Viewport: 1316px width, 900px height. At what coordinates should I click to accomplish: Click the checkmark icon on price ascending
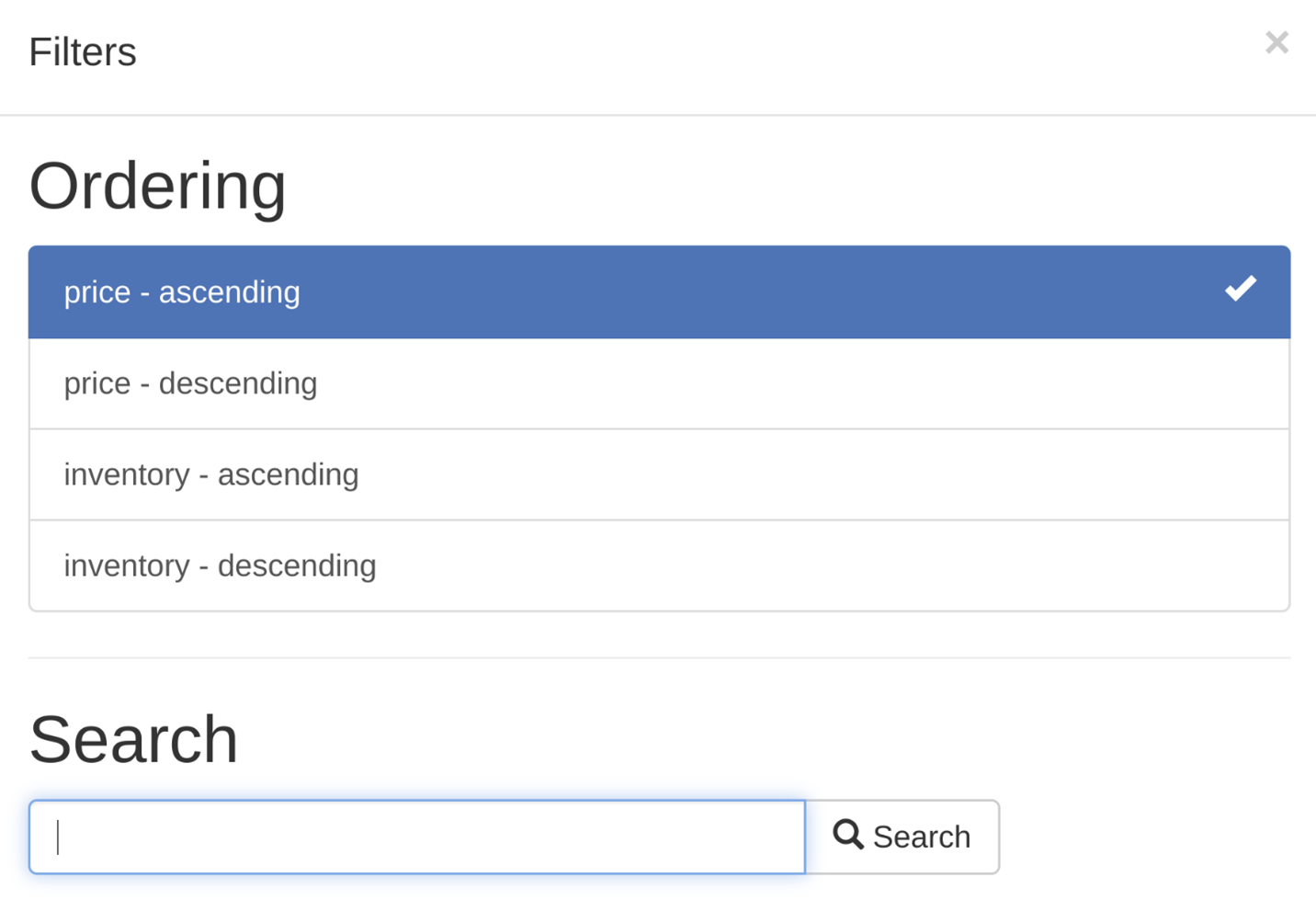(x=1240, y=289)
